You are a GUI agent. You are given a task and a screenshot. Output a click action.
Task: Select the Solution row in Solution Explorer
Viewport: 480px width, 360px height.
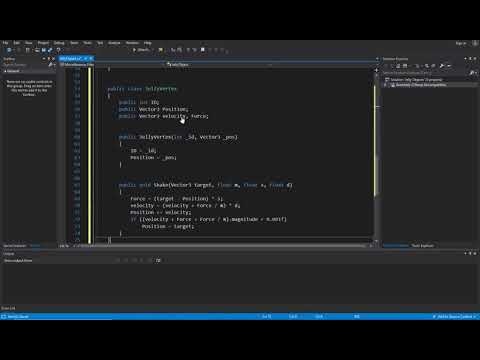(x=416, y=80)
